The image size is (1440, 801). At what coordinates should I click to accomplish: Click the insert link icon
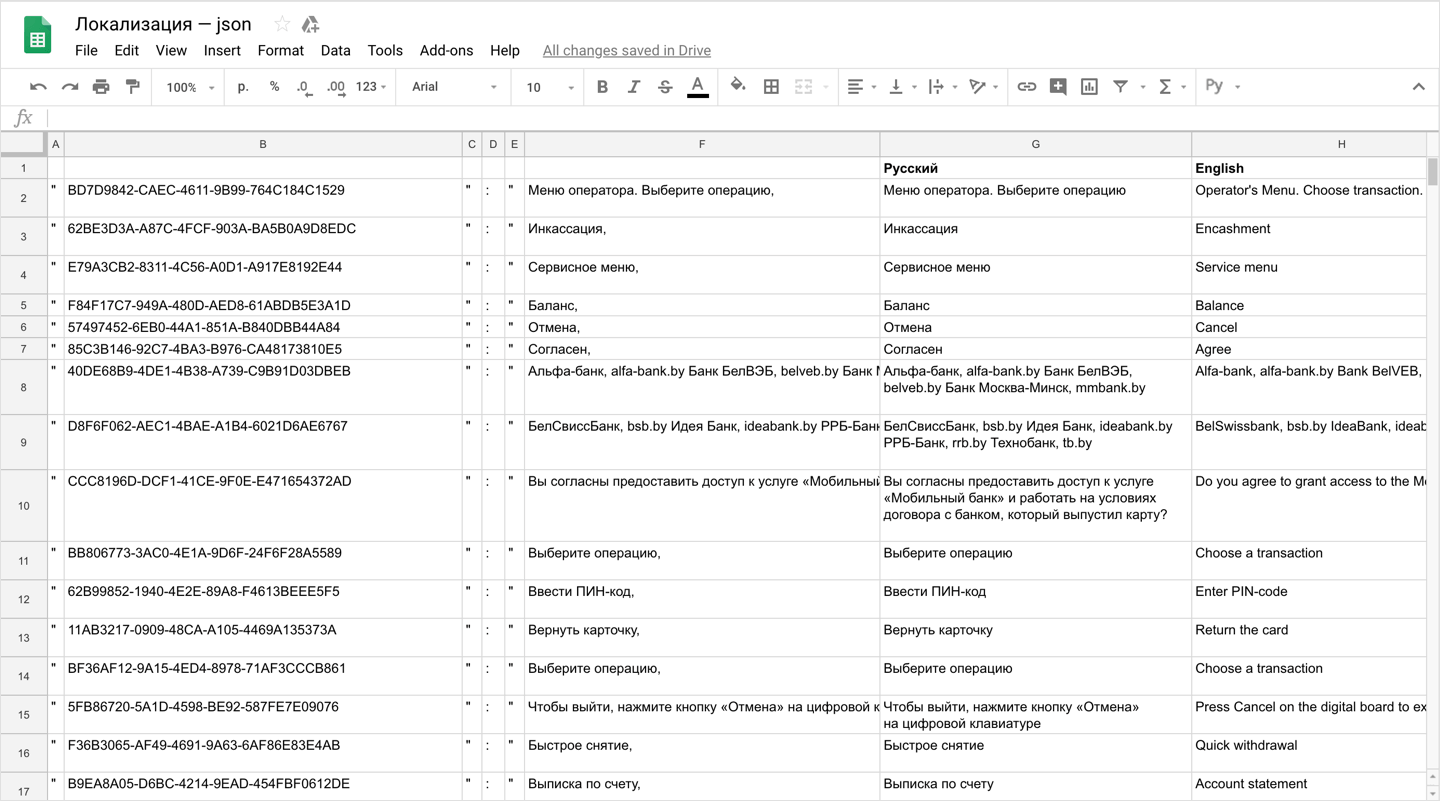coord(1026,87)
